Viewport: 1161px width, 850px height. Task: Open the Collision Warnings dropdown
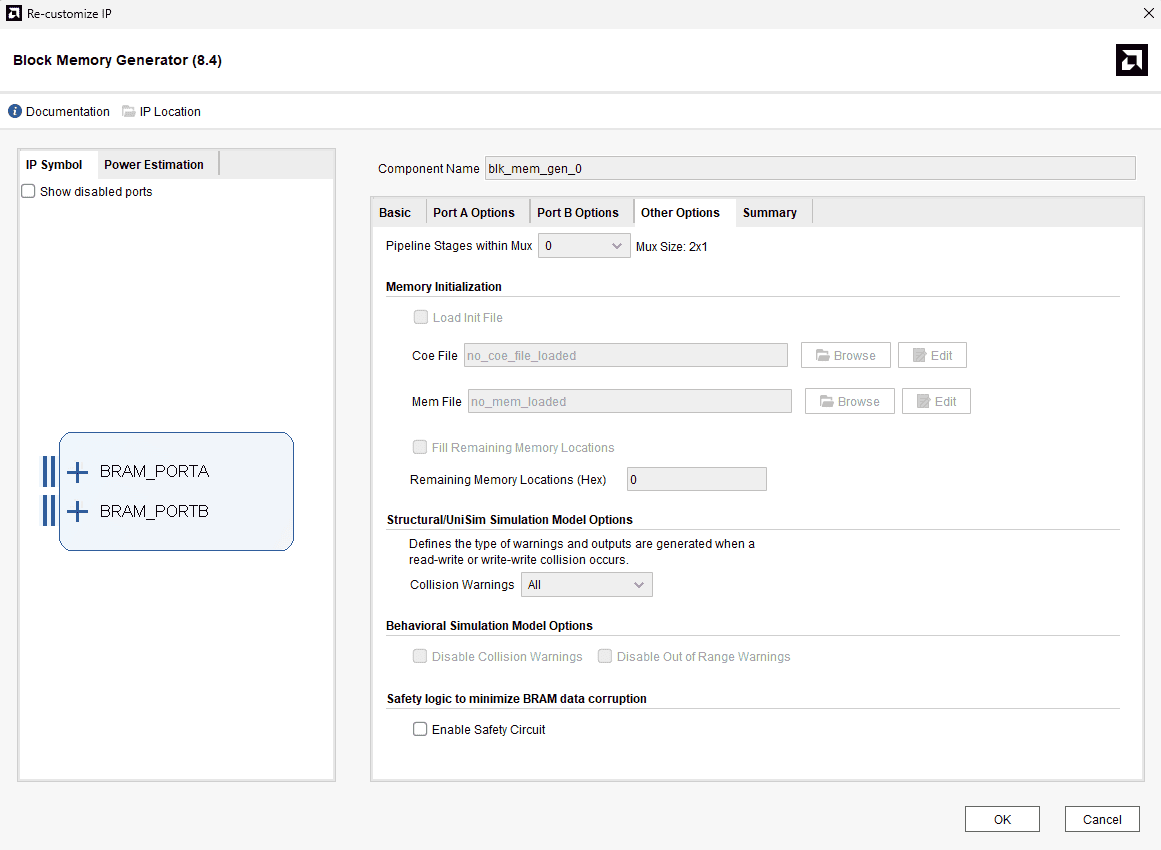tap(587, 585)
